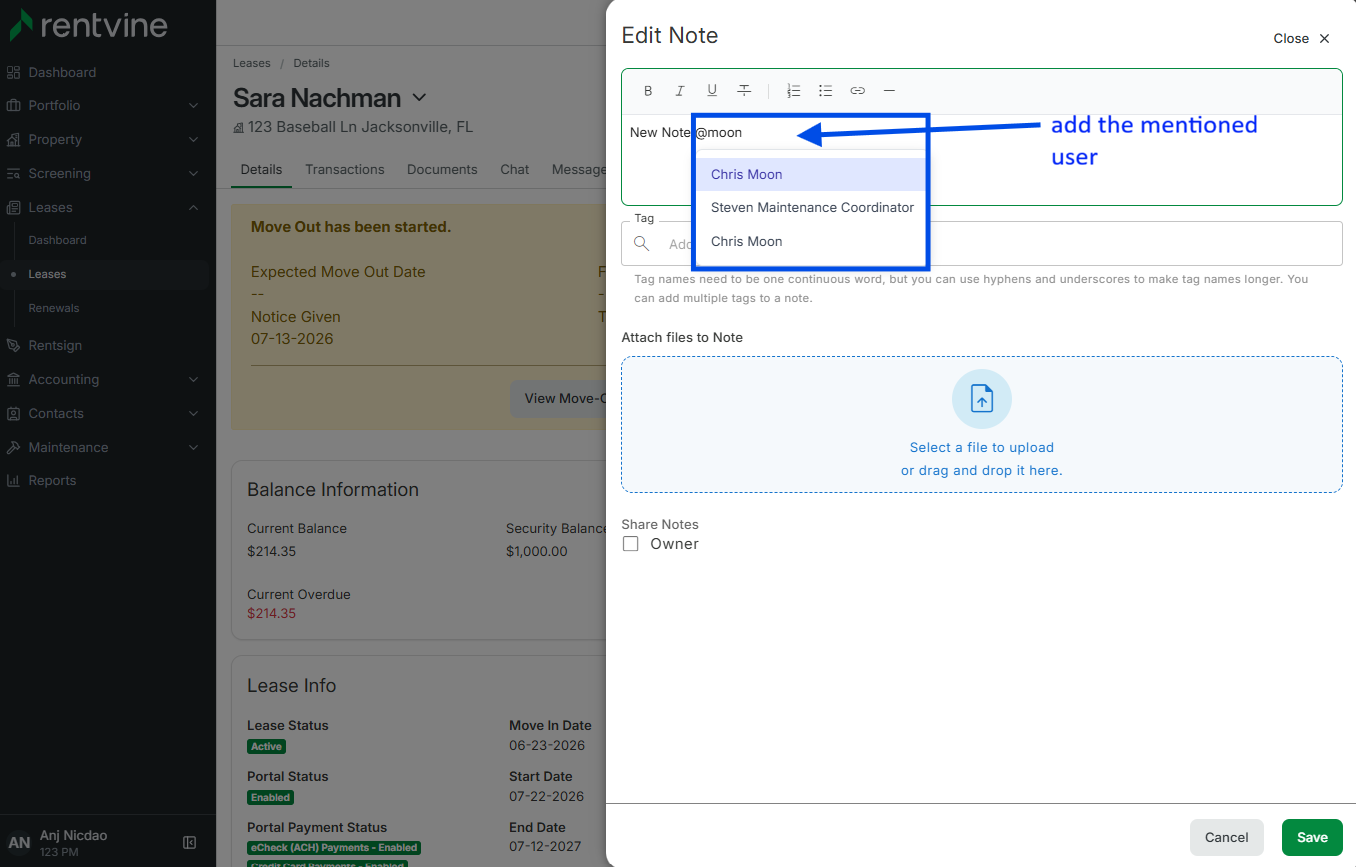1356x867 pixels.
Task: Click the Leases breadcrumb link
Action: coord(252,63)
